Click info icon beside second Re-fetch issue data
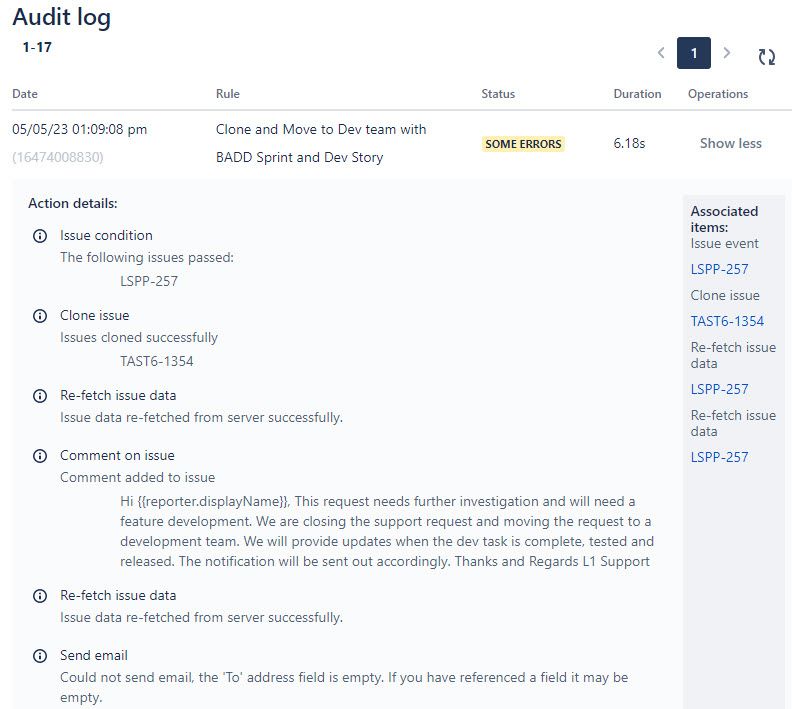 [40, 596]
